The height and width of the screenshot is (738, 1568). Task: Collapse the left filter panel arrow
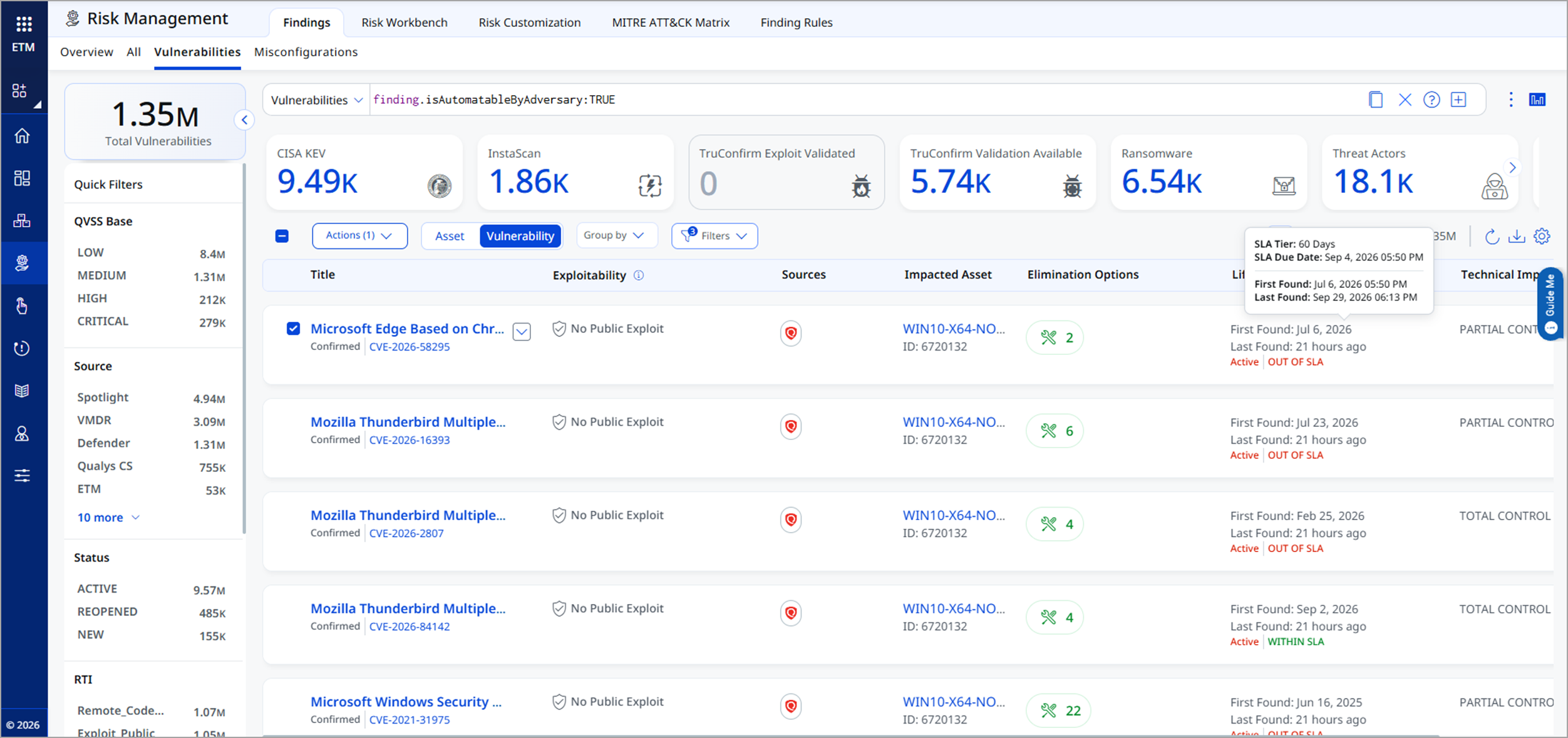(x=245, y=120)
